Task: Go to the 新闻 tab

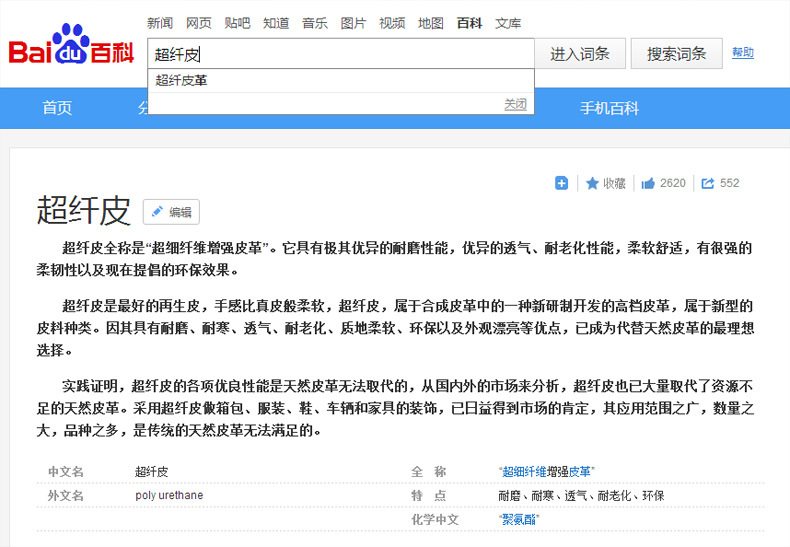Action: coord(160,23)
